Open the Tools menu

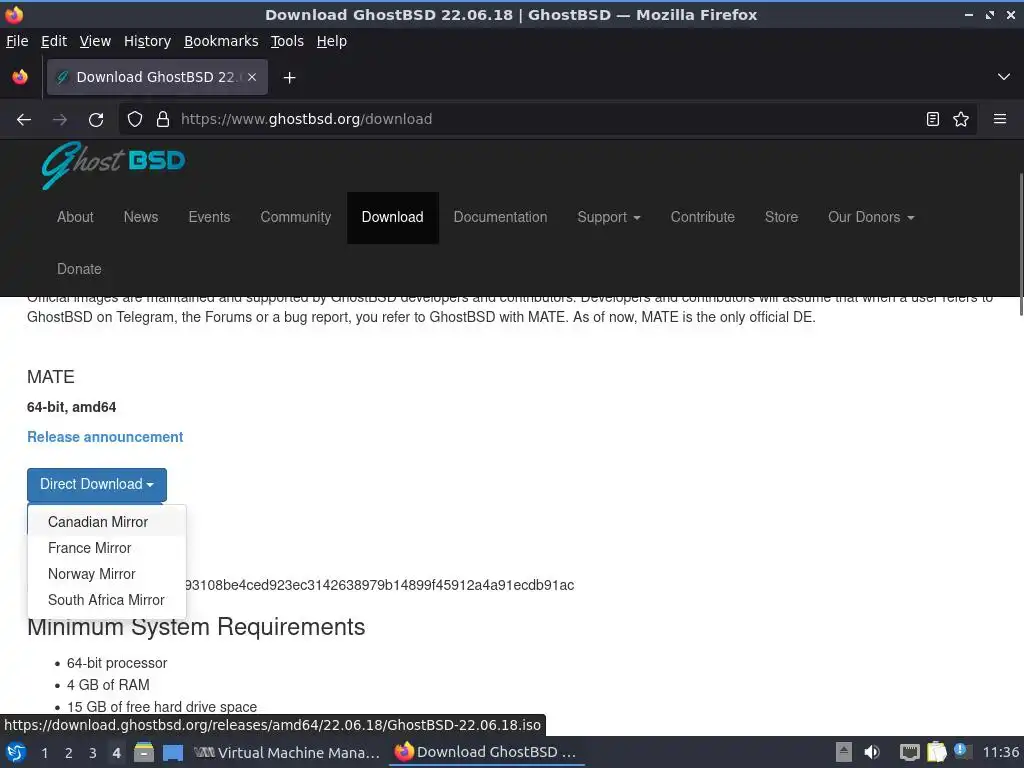click(287, 41)
